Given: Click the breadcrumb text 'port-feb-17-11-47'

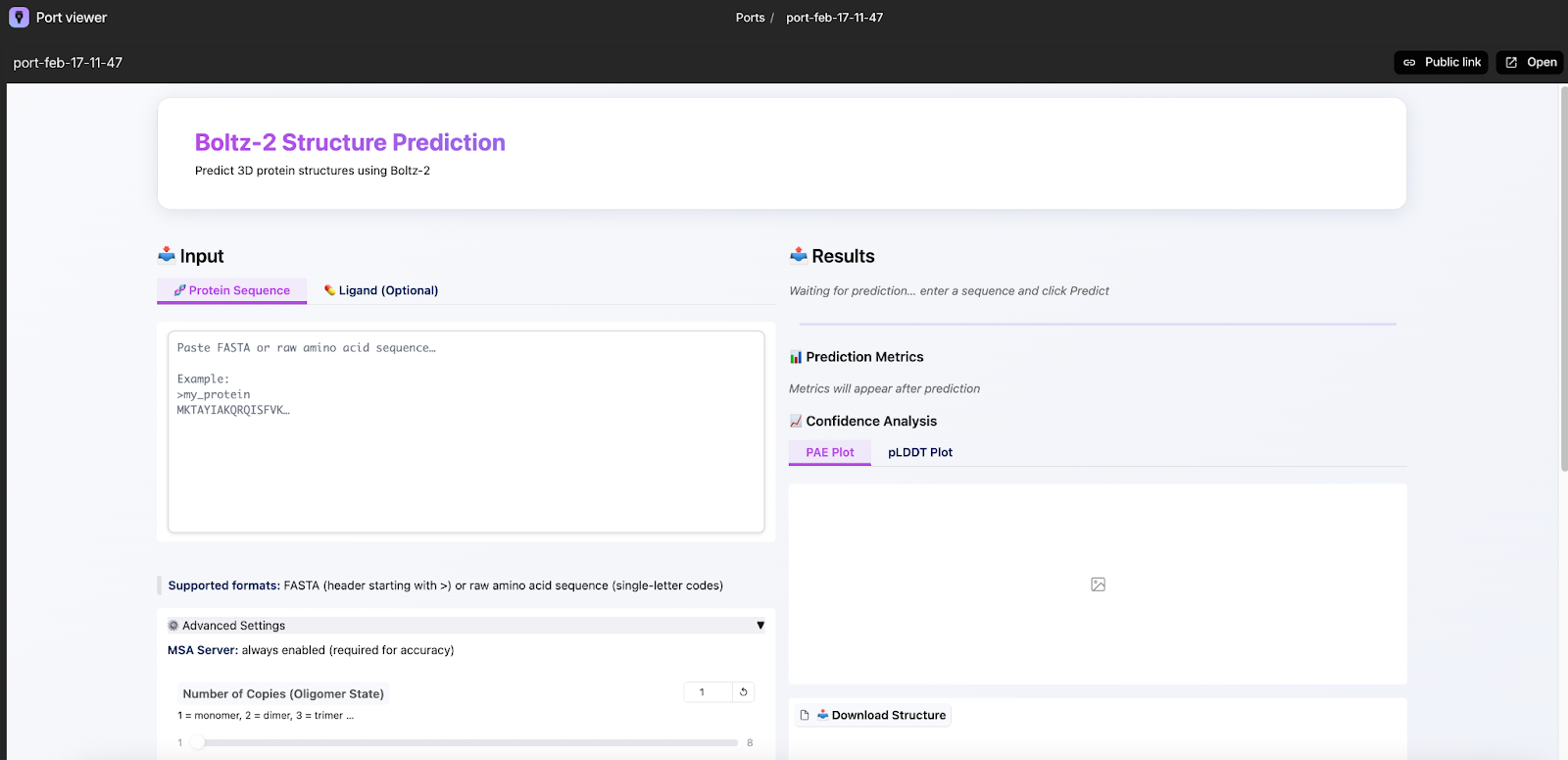Looking at the screenshot, I should (x=835, y=18).
